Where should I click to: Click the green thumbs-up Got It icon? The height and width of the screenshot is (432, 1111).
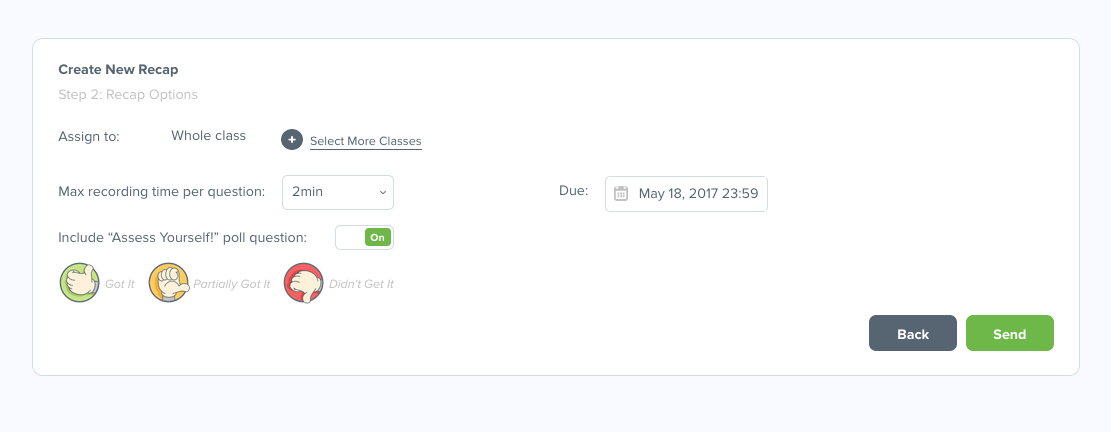coord(80,283)
